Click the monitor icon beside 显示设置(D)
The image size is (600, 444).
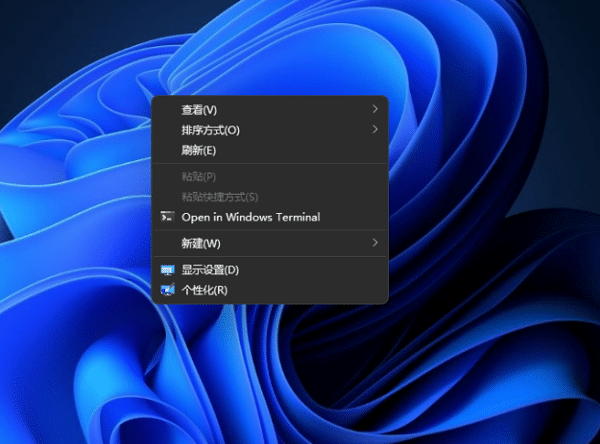point(167,270)
